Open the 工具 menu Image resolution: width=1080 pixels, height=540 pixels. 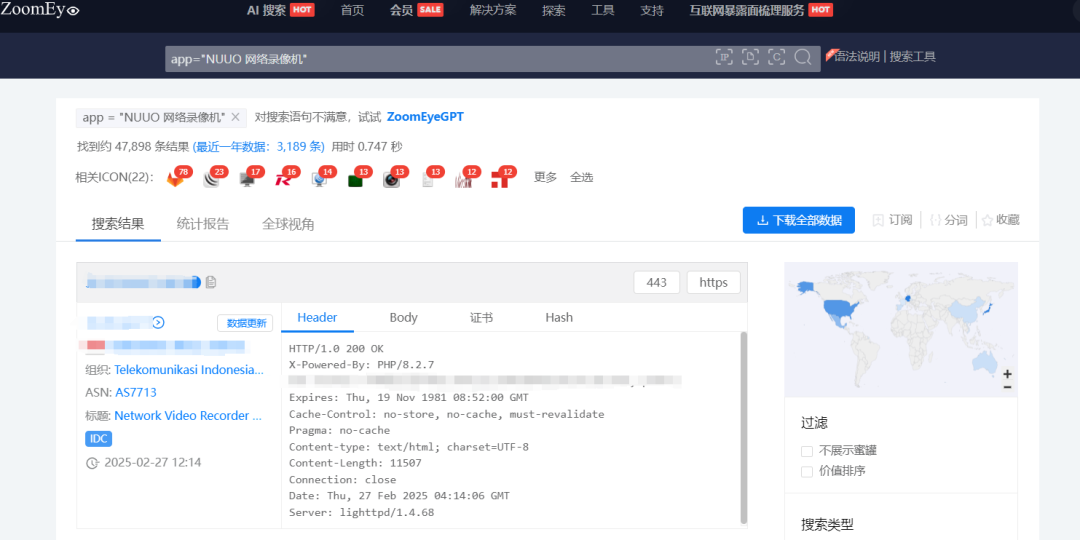tap(603, 10)
